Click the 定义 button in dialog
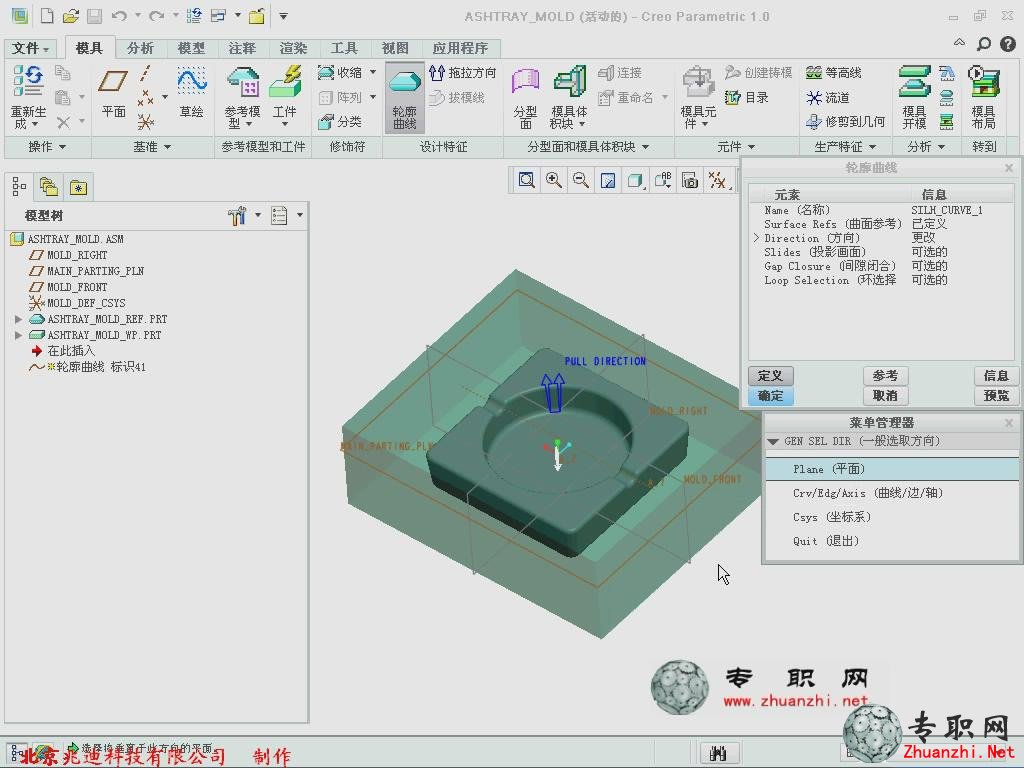The image size is (1024, 768). tap(771, 376)
